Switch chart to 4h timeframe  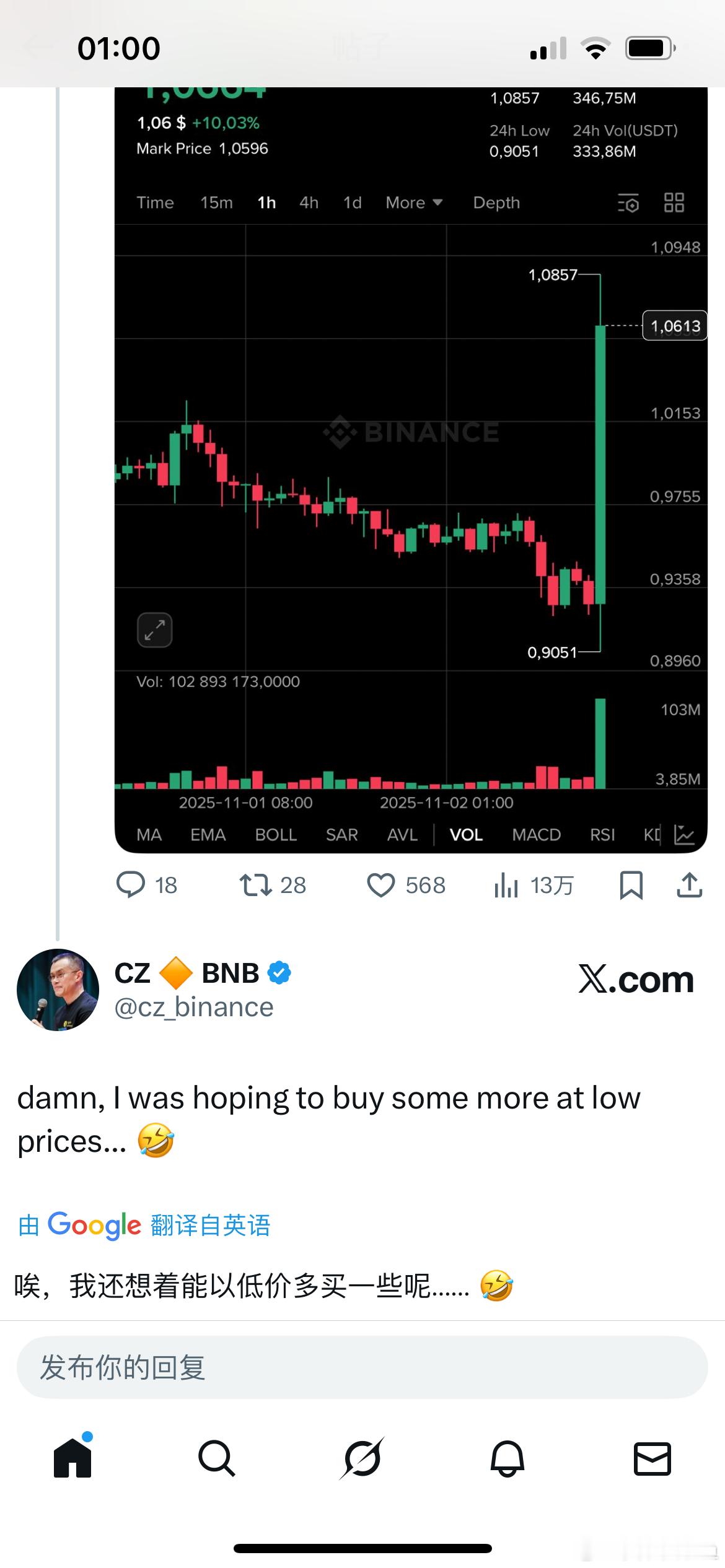[x=309, y=203]
